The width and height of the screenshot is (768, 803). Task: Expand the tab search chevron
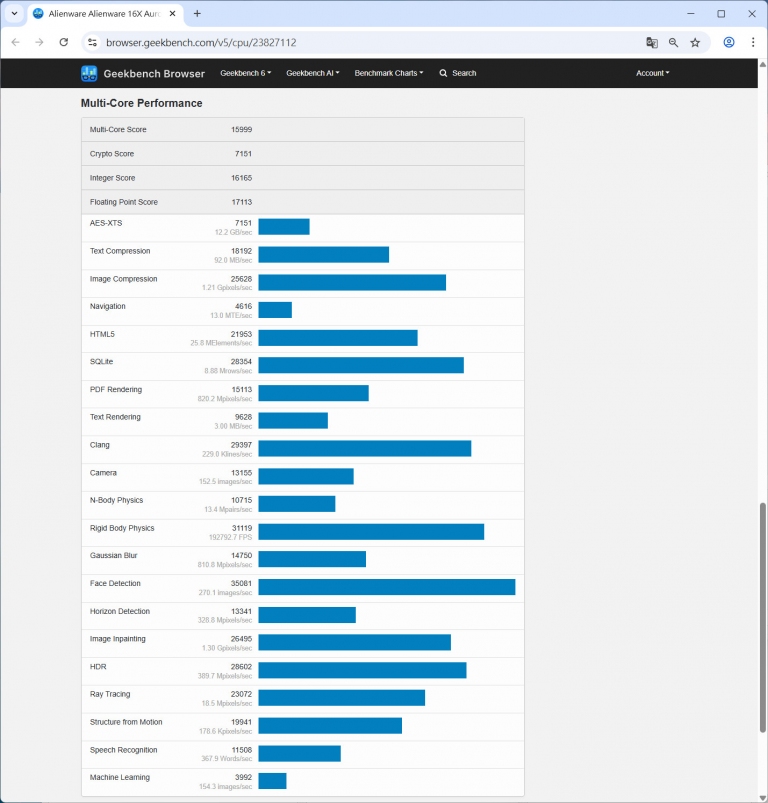[x=14, y=14]
